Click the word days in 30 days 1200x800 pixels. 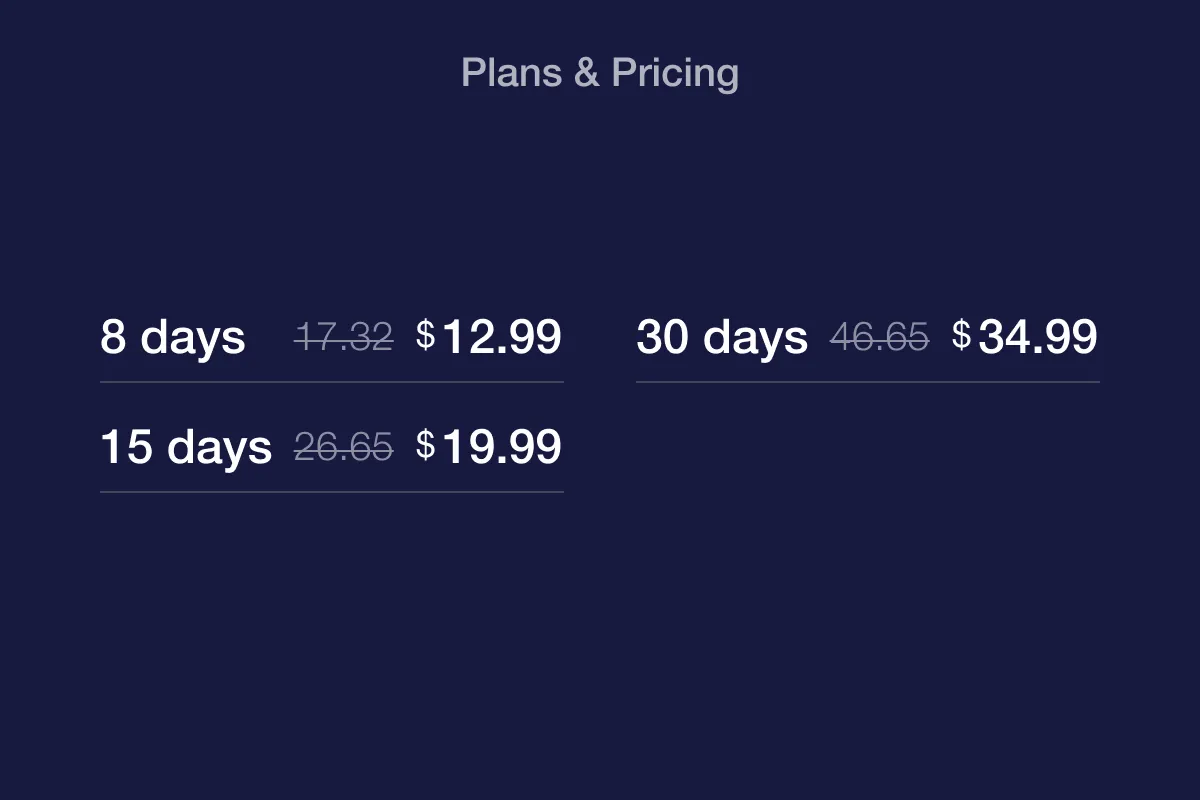click(x=756, y=338)
